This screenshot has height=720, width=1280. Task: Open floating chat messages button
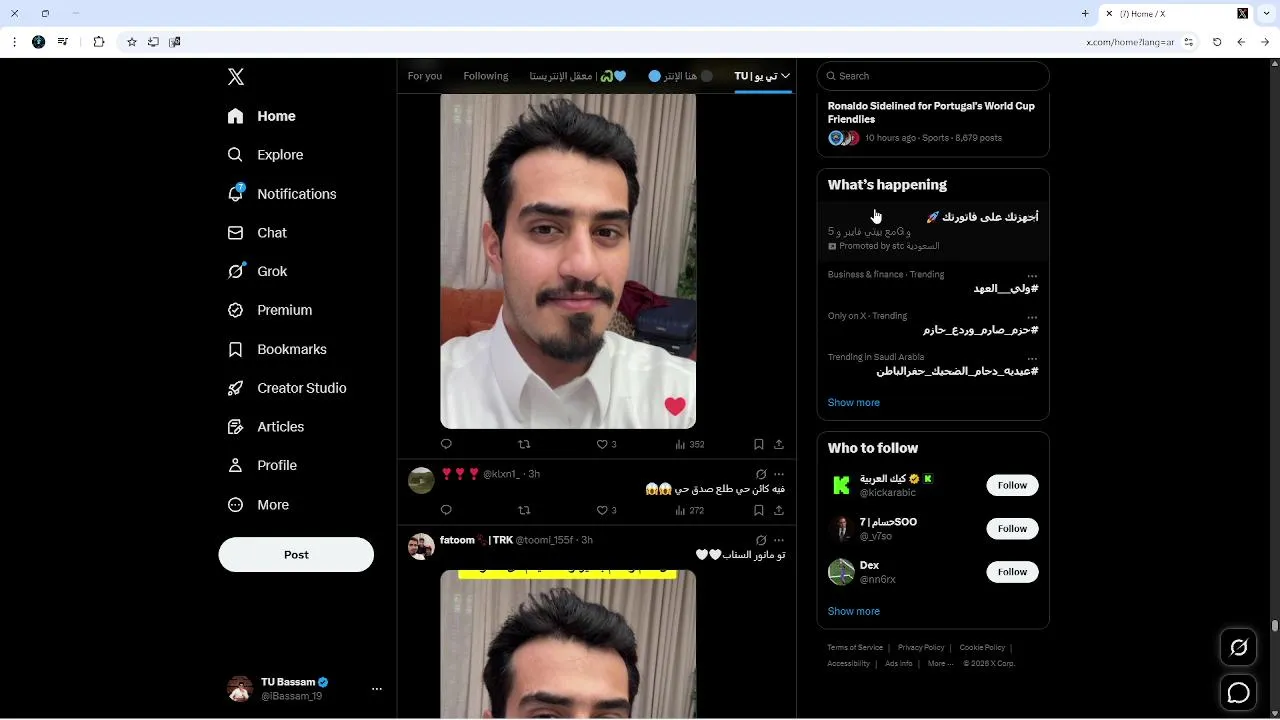tap(1239, 692)
